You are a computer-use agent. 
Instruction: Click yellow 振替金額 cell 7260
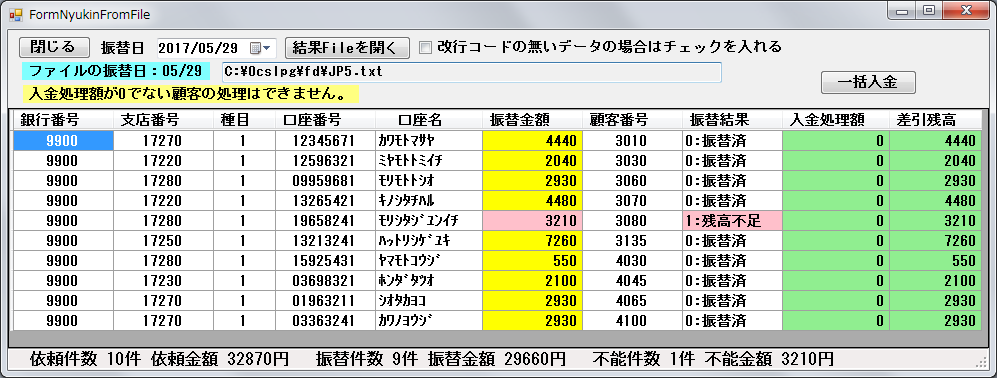pyautogui.click(x=533, y=241)
